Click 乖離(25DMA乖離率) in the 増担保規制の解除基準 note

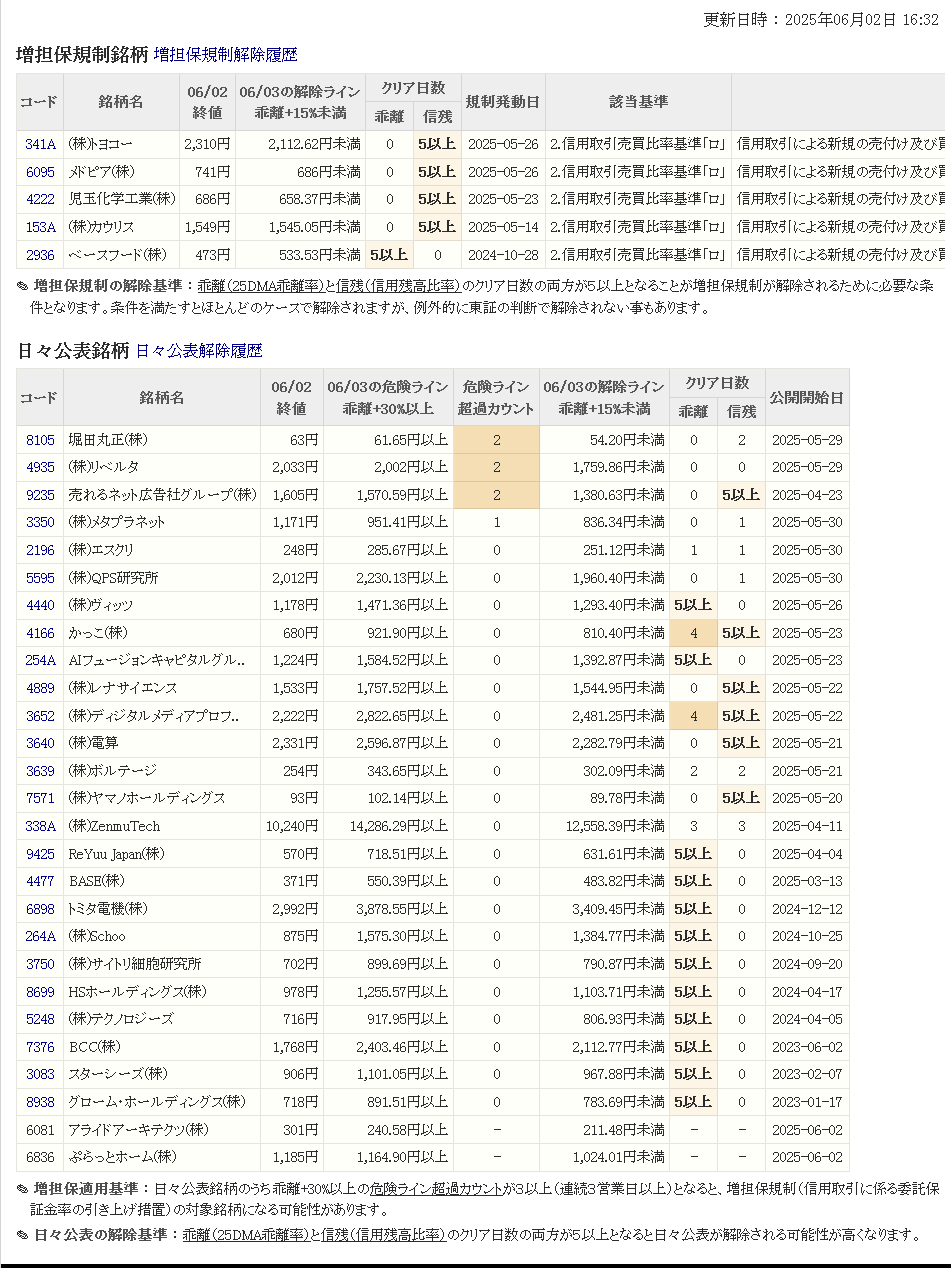click(260, 286)
